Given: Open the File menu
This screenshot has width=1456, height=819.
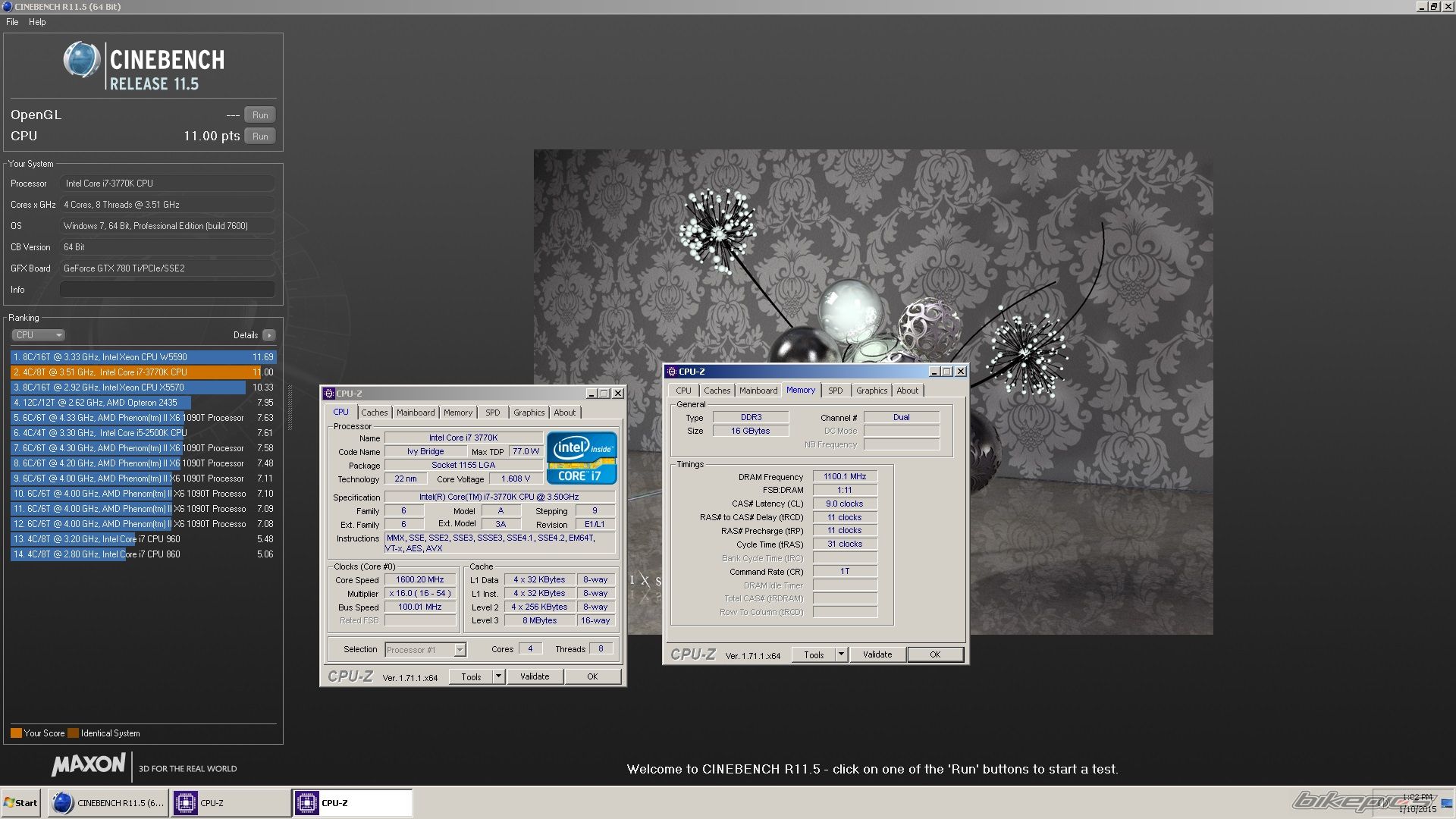Looking at the screenshot, I should click(12, 22).
